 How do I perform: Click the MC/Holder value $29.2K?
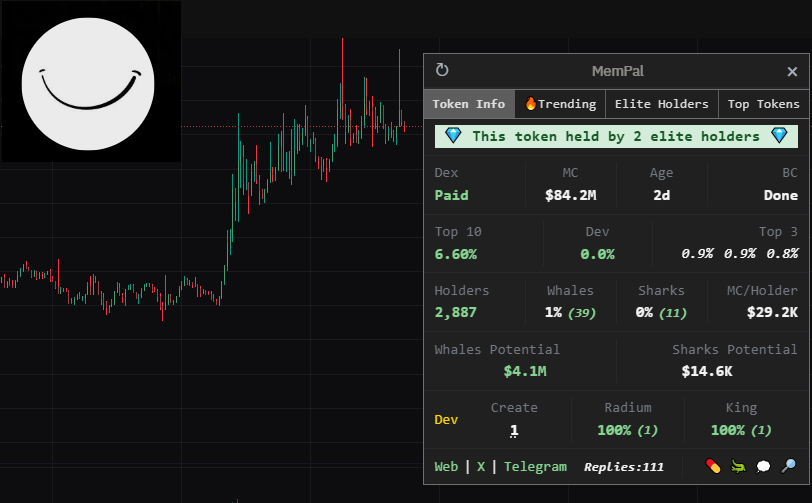(x=772, y=312)
